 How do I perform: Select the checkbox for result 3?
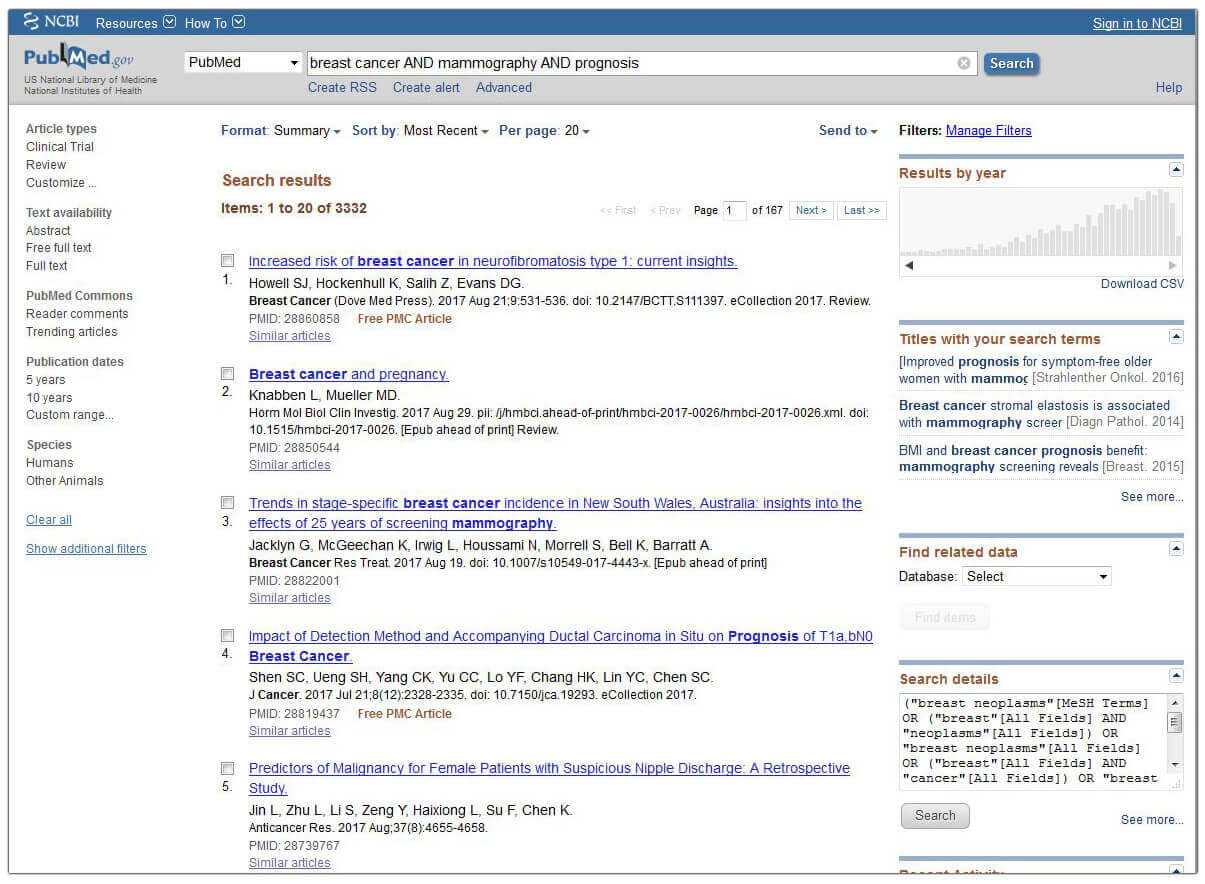point(227,502)
